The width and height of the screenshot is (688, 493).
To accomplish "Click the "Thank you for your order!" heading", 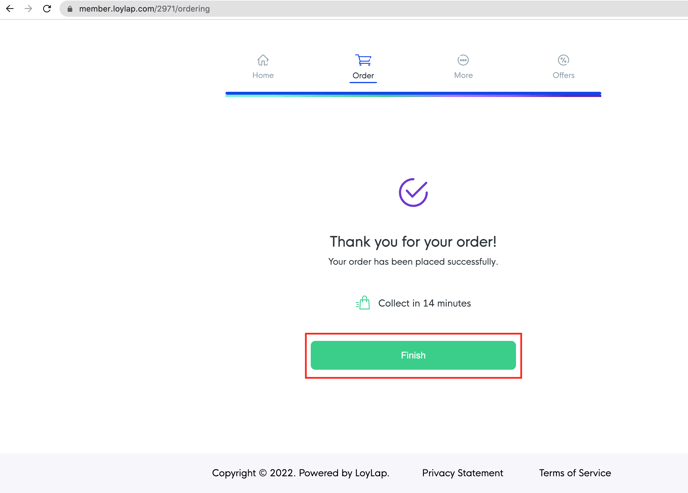I will click(x=413, y=242).
